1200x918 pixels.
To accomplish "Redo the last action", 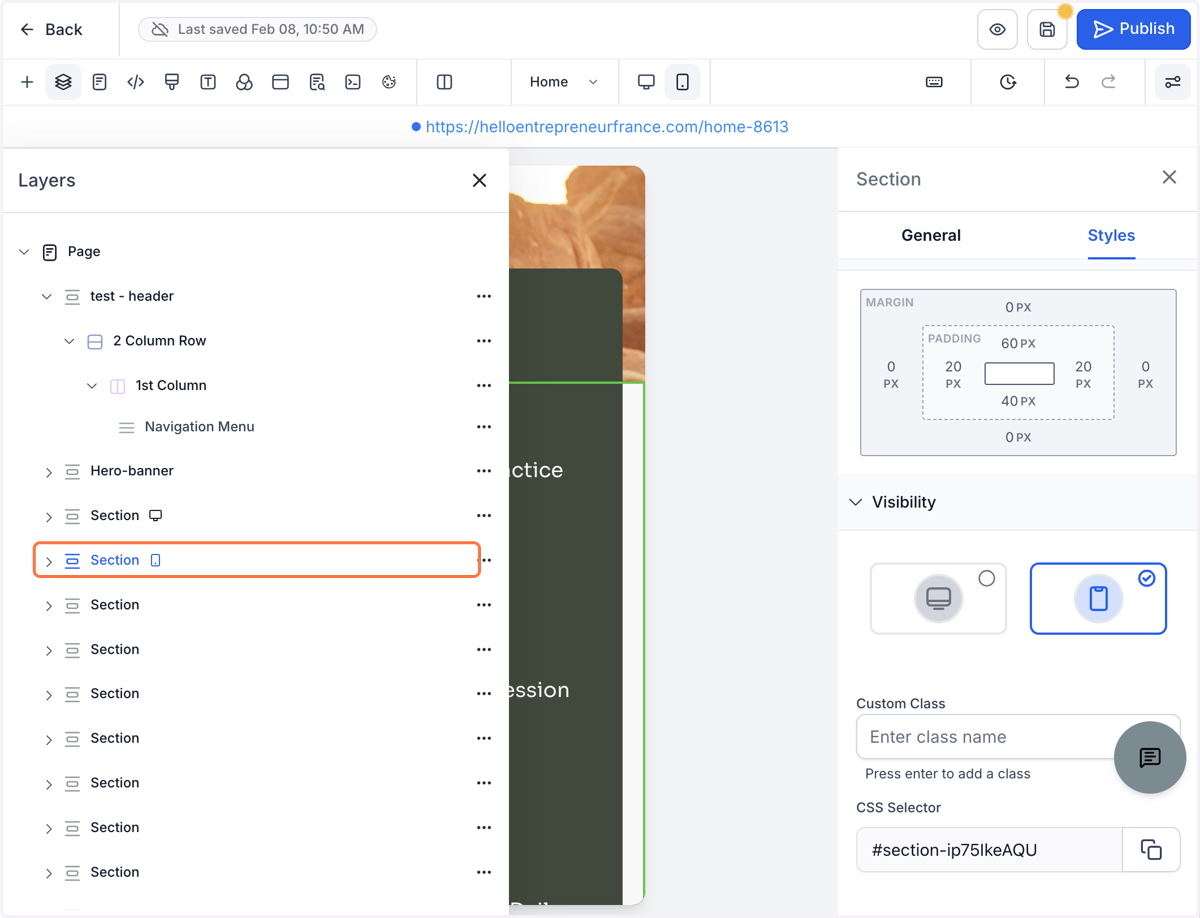I will click(1108, 82).
